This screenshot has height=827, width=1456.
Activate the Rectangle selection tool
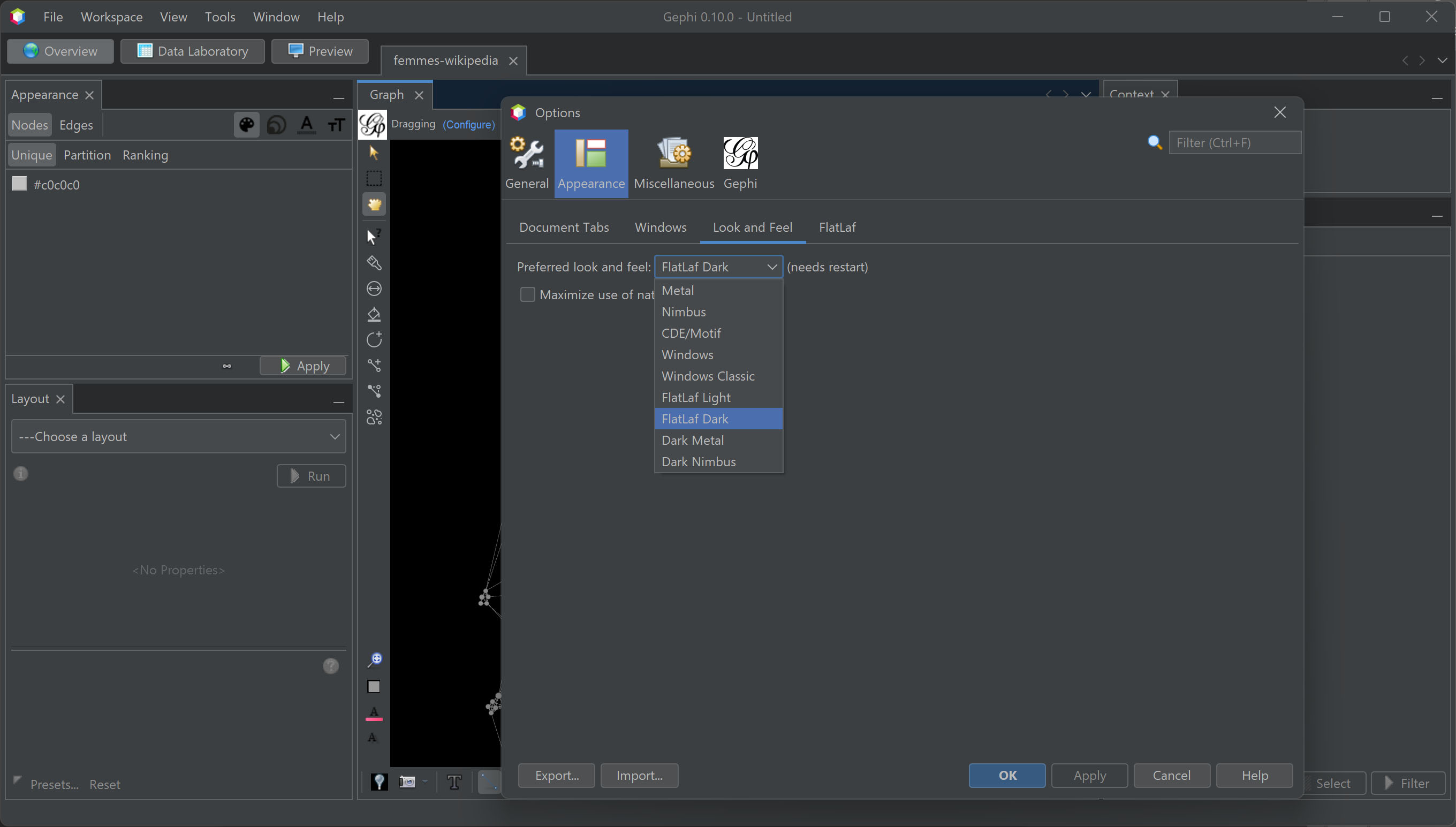point(374,178)
